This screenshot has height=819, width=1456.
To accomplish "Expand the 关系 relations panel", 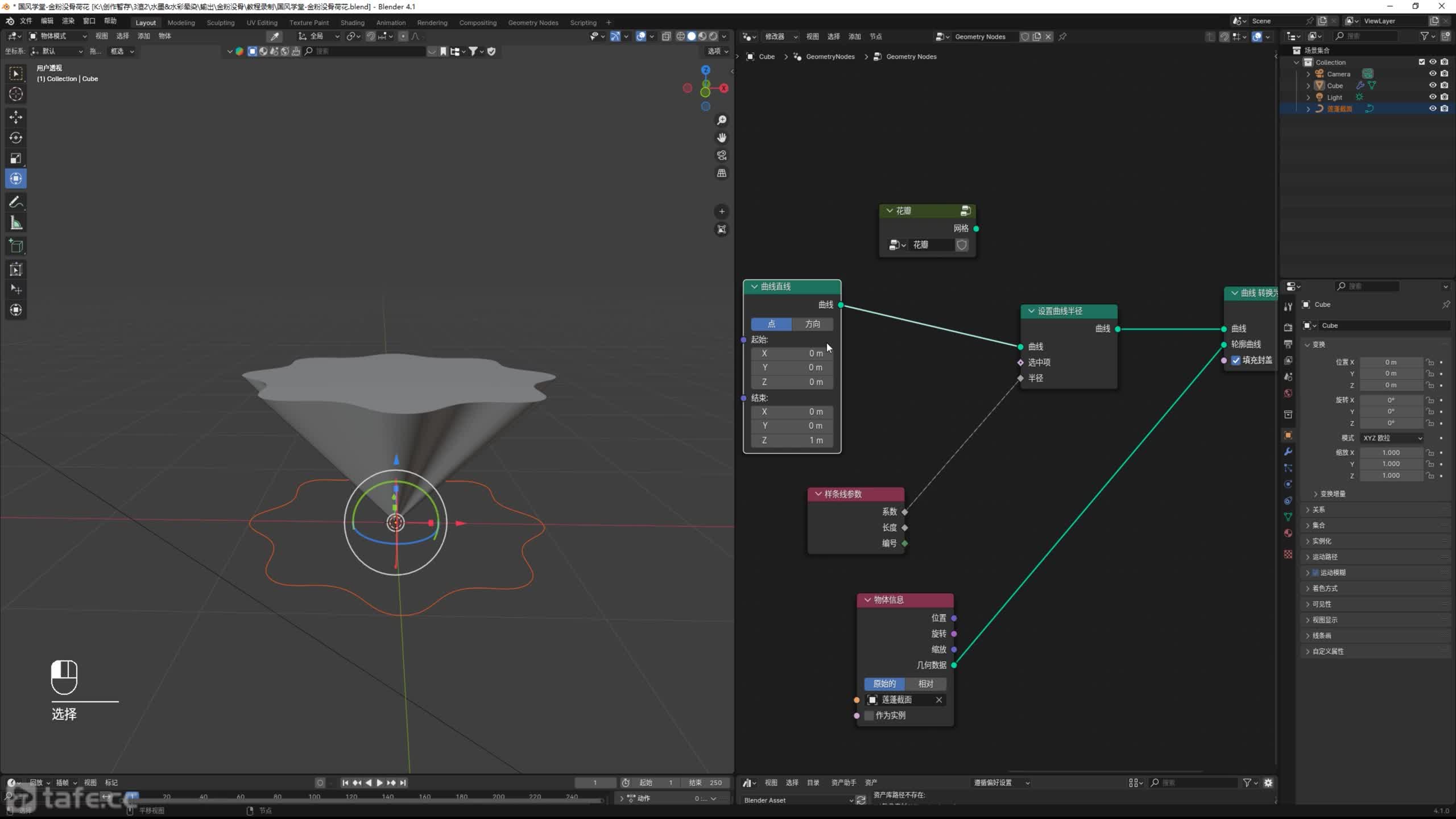I will tap(1318, 510).
